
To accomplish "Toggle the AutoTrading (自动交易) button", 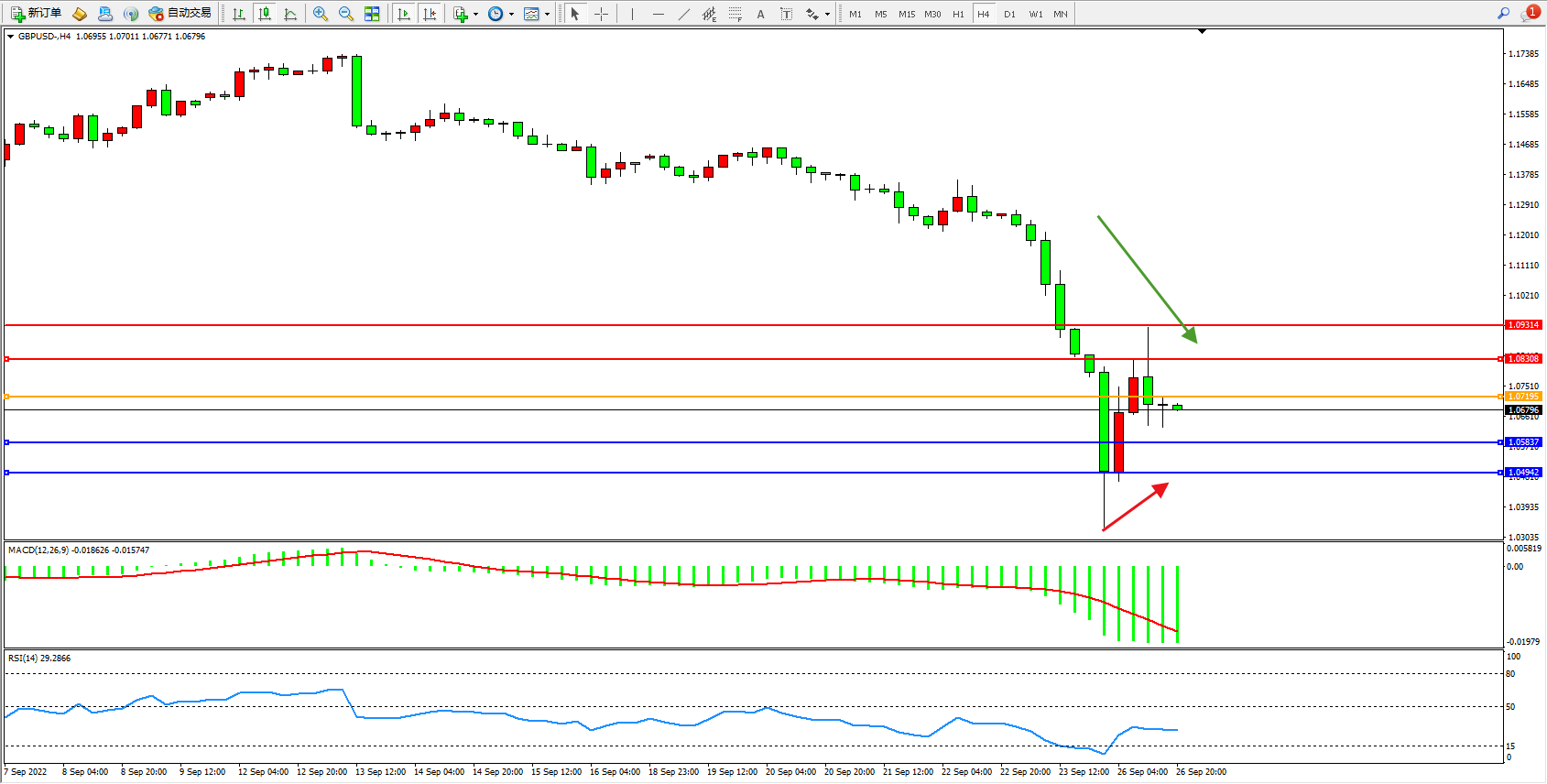I will (180, 14).
